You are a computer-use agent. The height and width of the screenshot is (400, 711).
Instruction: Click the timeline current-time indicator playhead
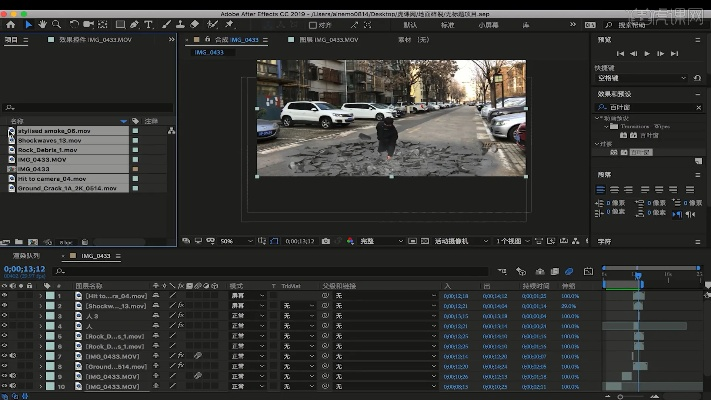pos(637,275)
